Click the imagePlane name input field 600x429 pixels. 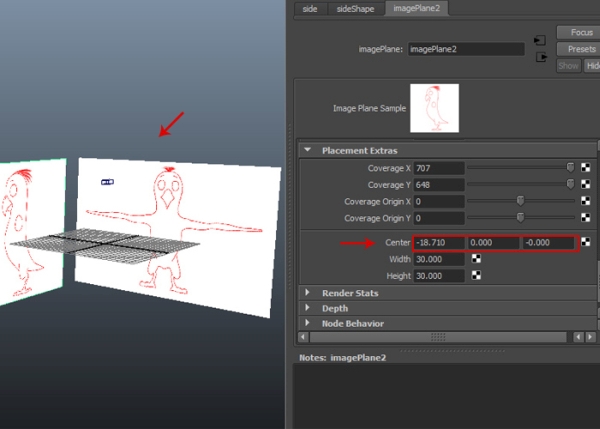pos(466,49)
